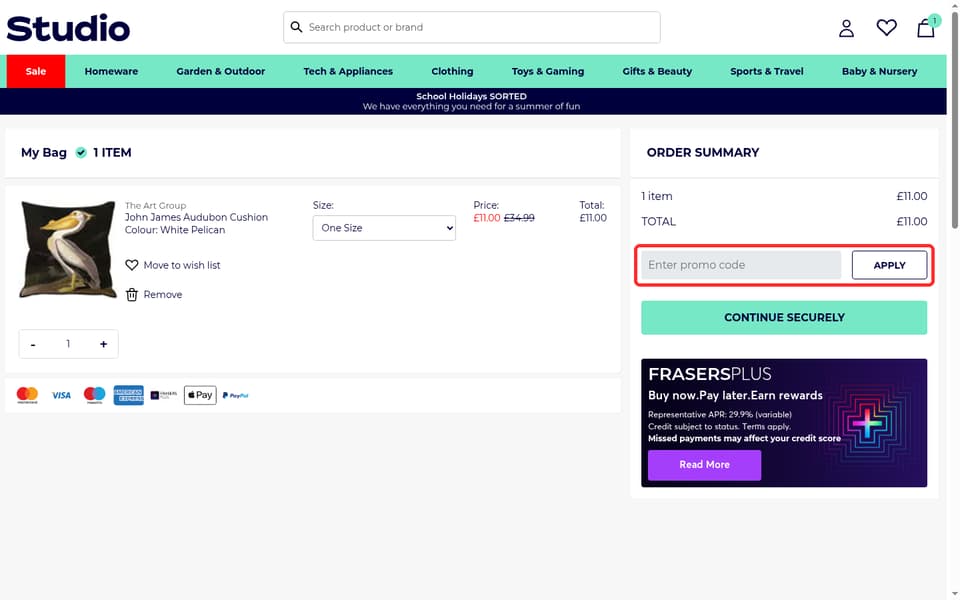
Task: Click the Mastercard payment icon
Action: [x=27, y=395]
